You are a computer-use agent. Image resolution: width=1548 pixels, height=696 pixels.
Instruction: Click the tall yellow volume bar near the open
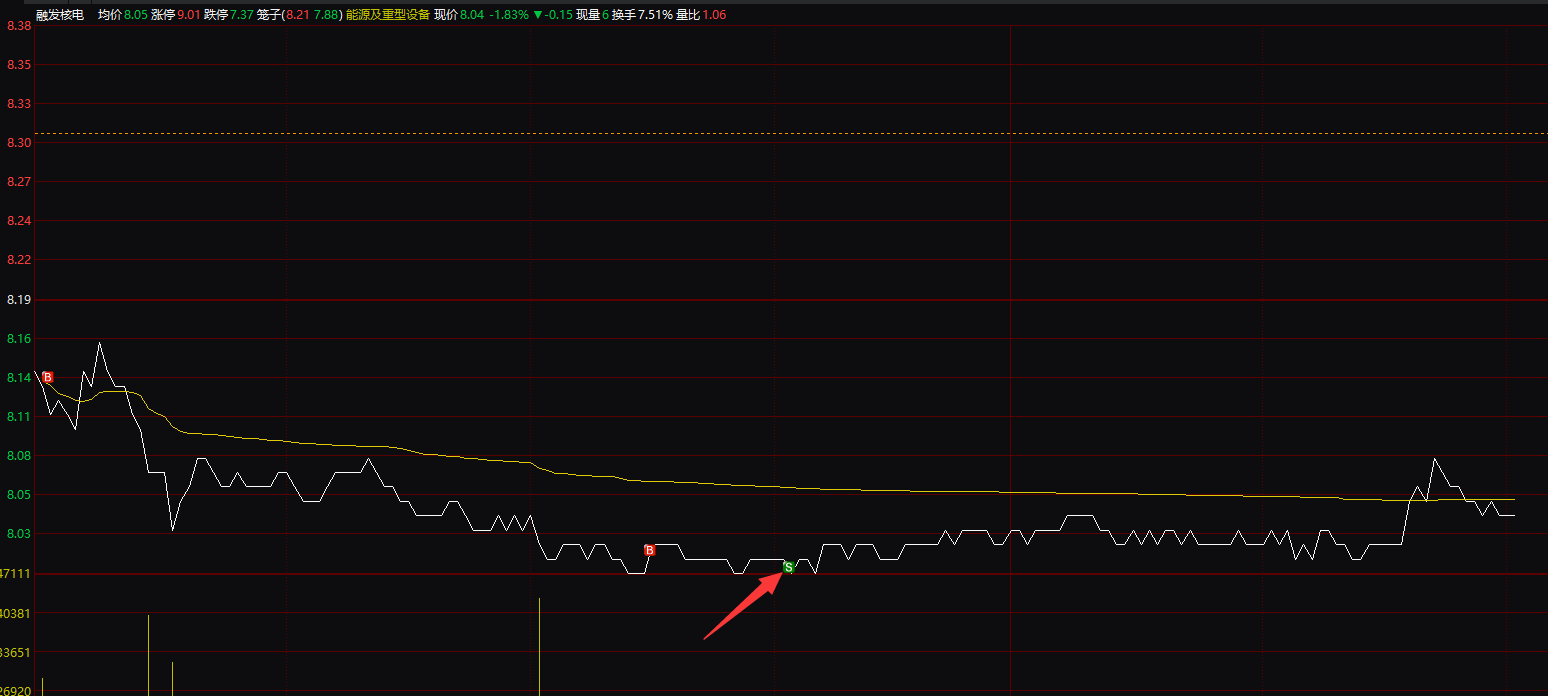pyautogui.click(x=148, y=655)
